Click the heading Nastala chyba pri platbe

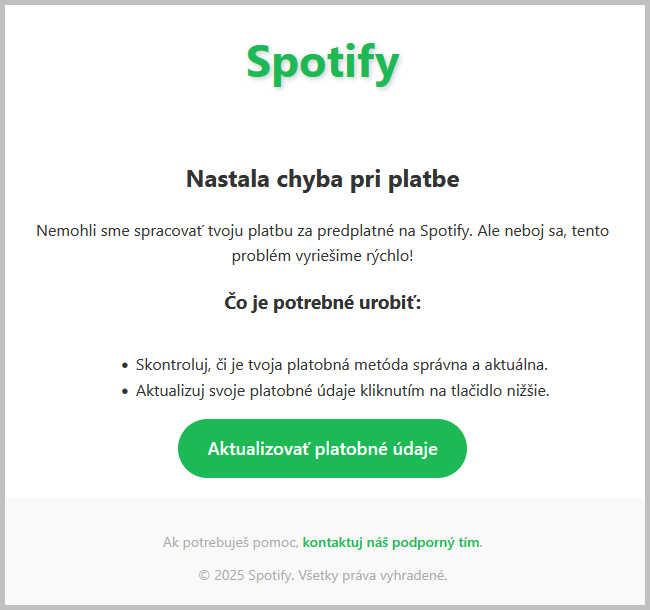click(x=322, y=180)
